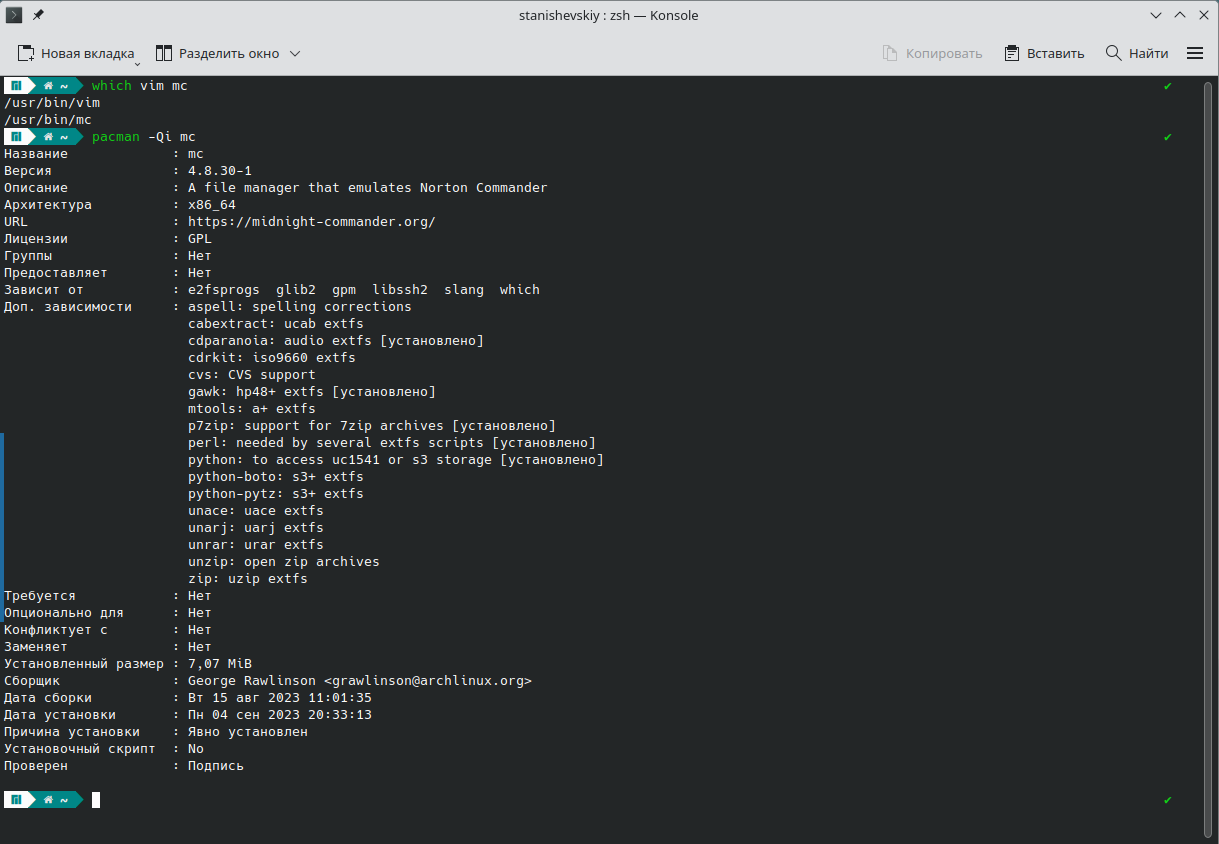The image size is (1219, 844).
Task: Click the dependency e2fsprogs
Action: (x=224, y=290)
